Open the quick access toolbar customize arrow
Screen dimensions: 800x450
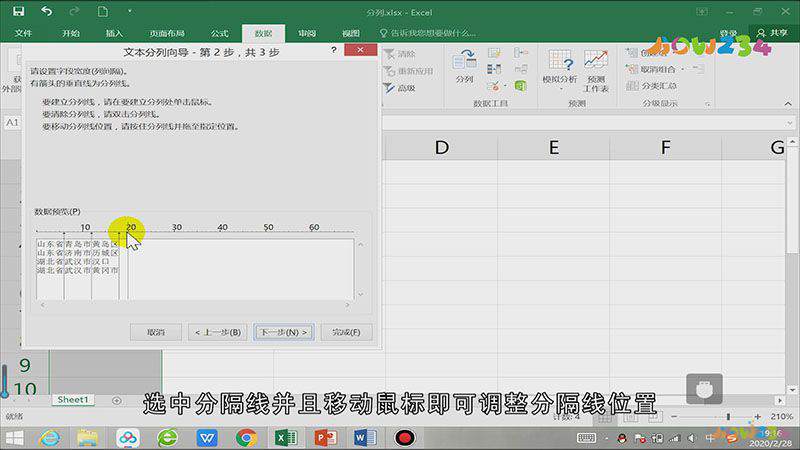pos(130,11)
